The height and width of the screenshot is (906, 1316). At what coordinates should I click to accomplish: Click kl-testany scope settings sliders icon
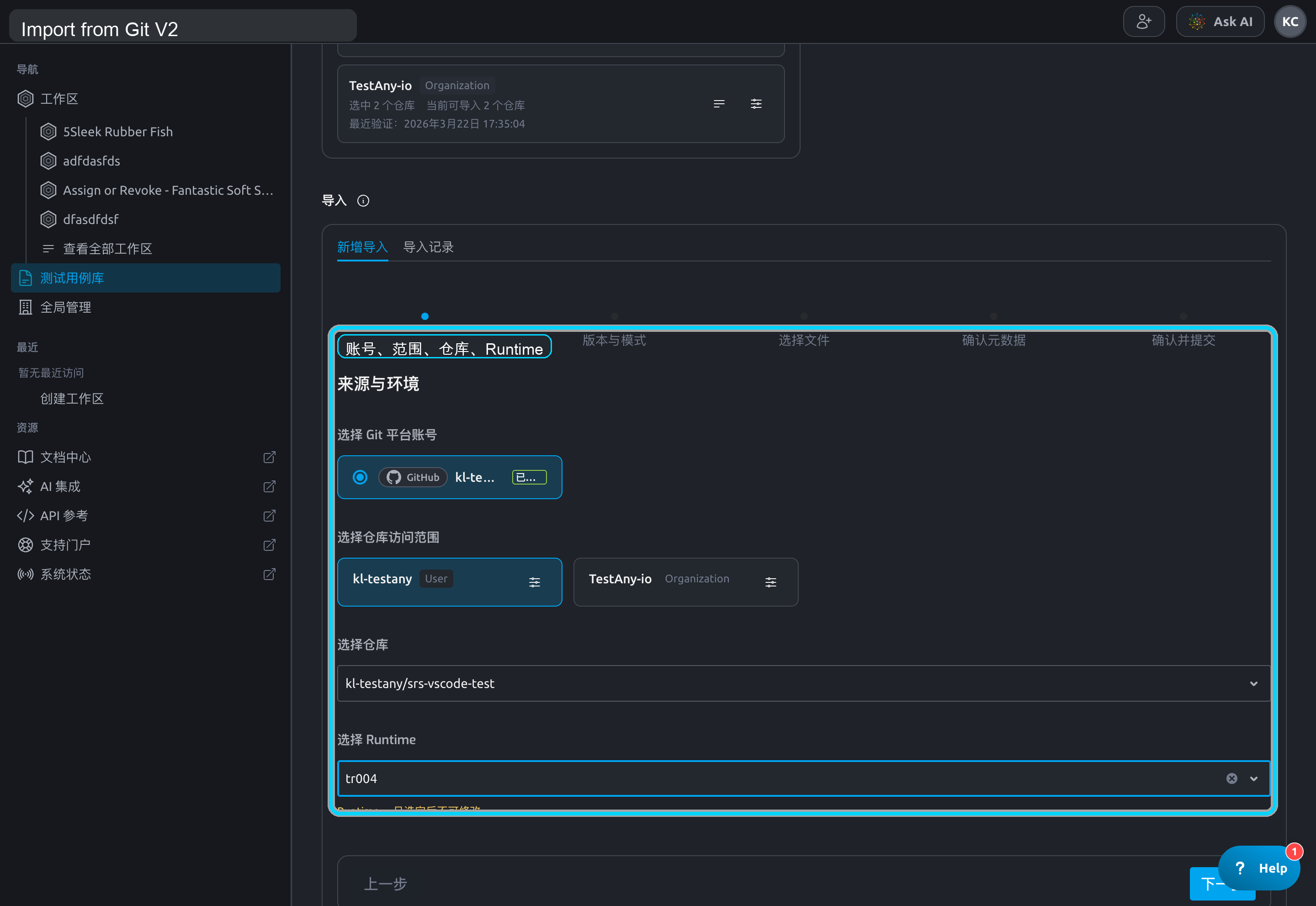pyautogui.click(x=534, y=582)
